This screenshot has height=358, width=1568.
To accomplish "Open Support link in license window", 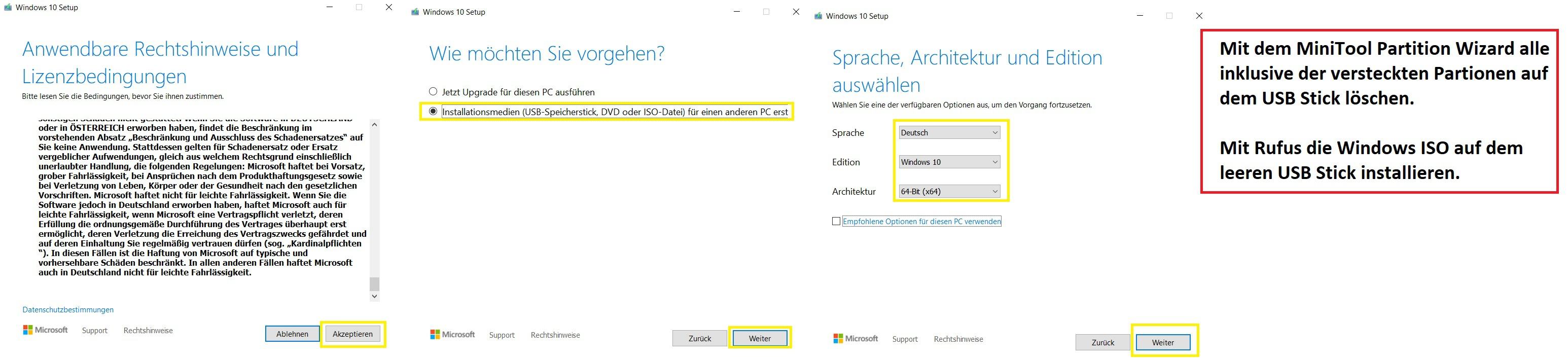I will click(94, 331).
